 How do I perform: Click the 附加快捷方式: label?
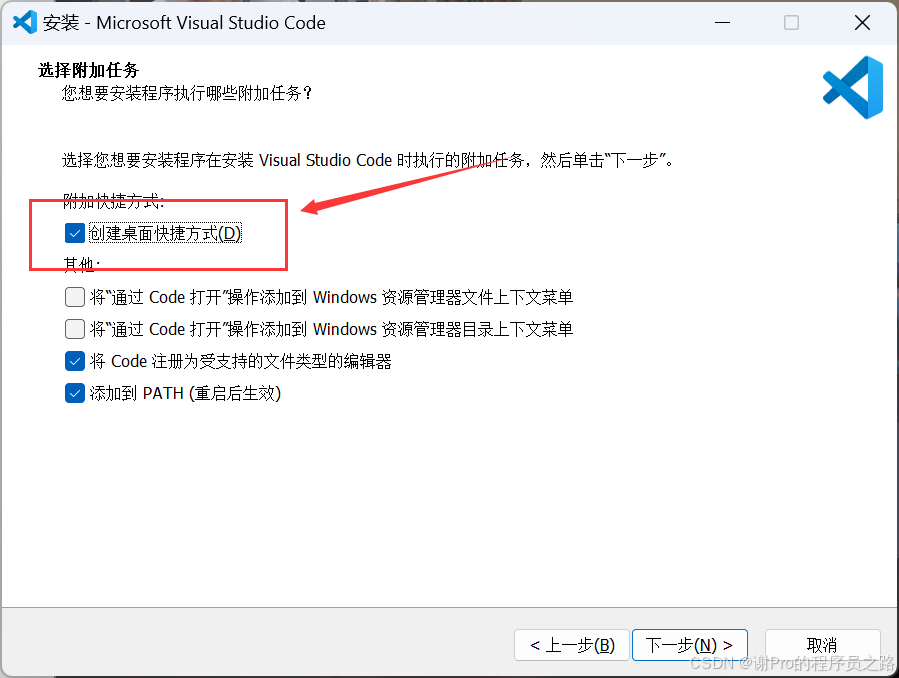point(114,201)
